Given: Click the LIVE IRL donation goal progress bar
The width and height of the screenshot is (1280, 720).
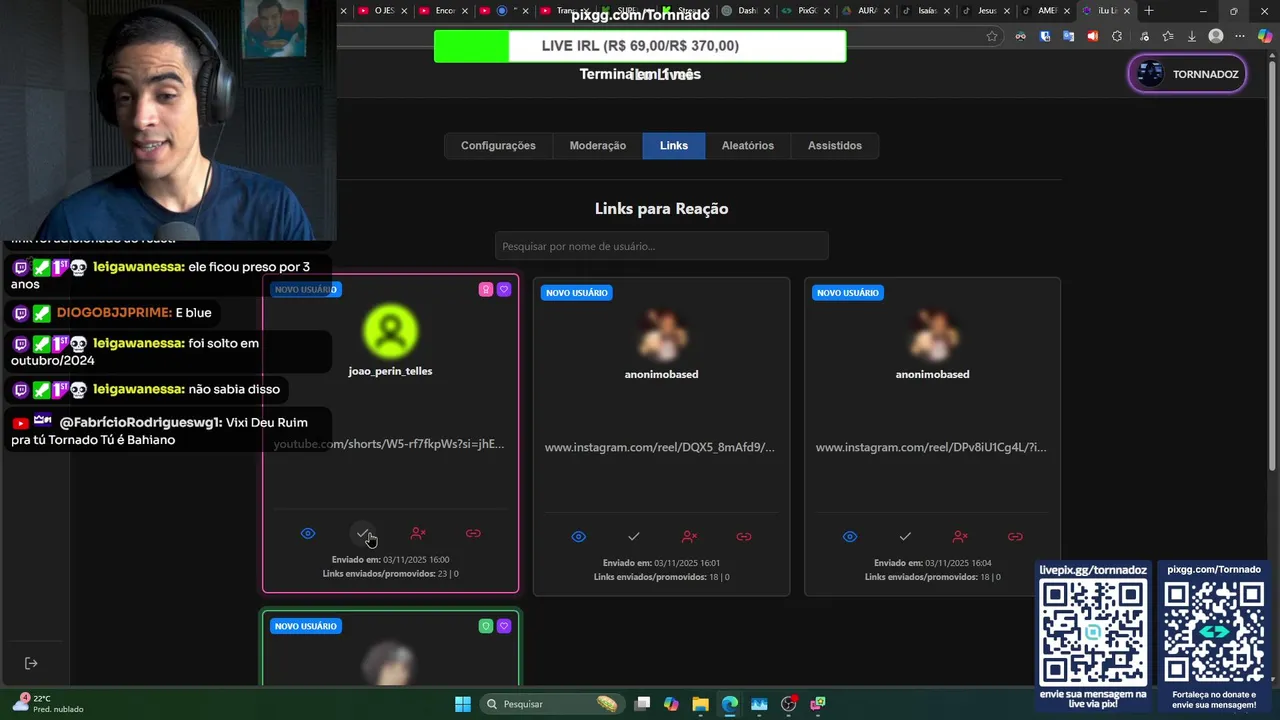Looking at the screenshot, I should 640,46.
